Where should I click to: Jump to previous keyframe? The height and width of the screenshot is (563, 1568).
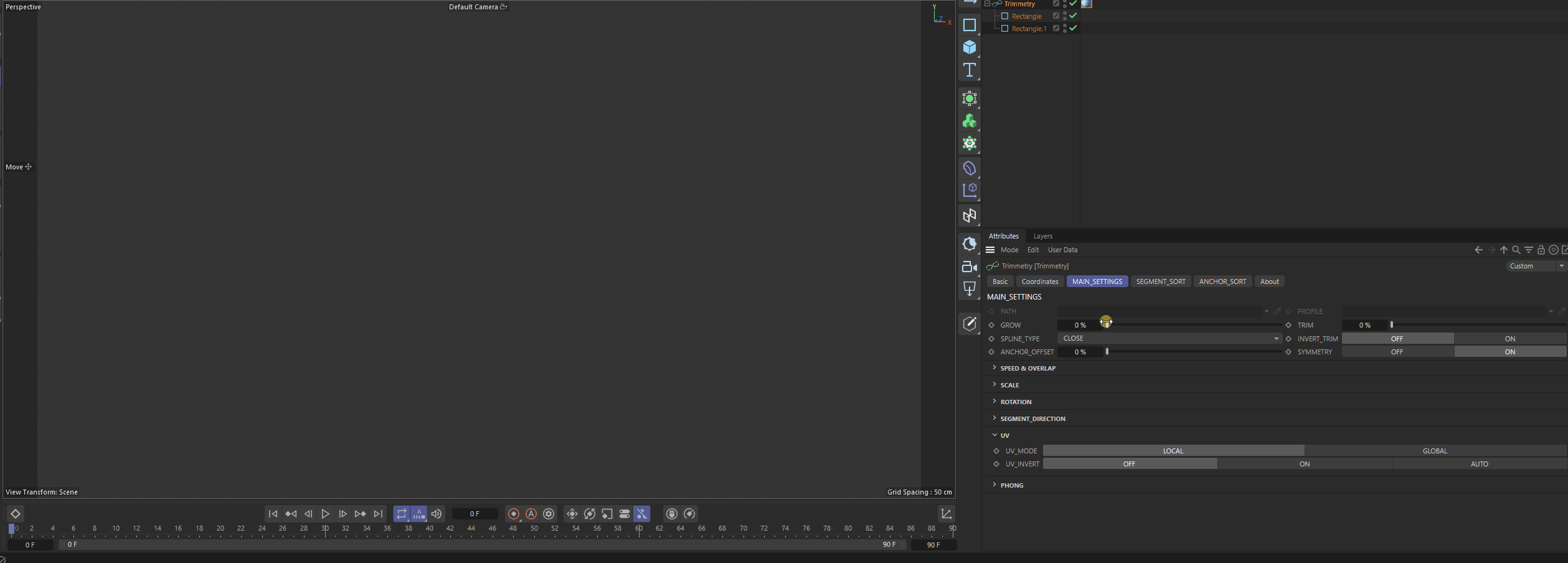click(x=291, y=514)
